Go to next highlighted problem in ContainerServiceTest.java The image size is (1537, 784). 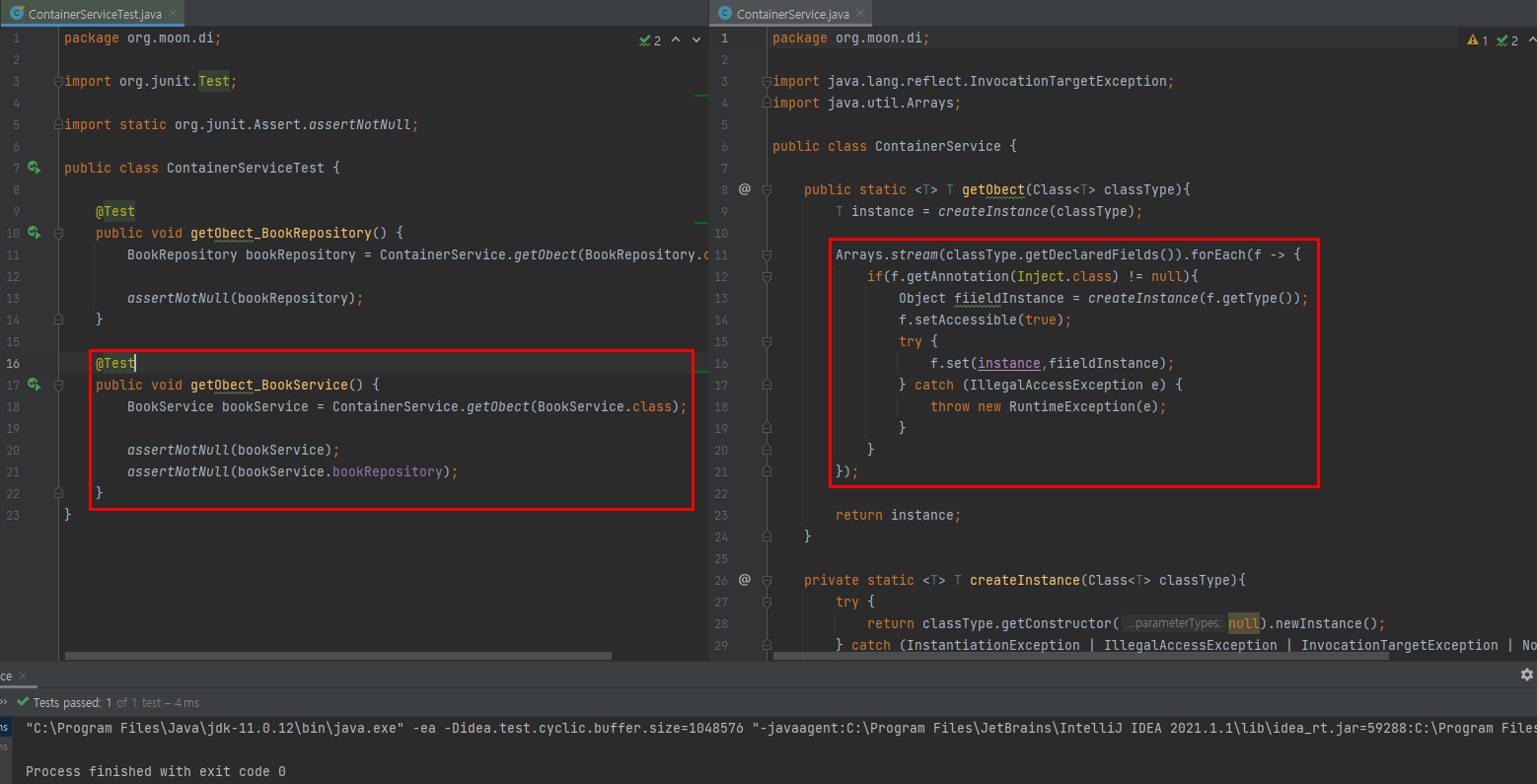696,40
